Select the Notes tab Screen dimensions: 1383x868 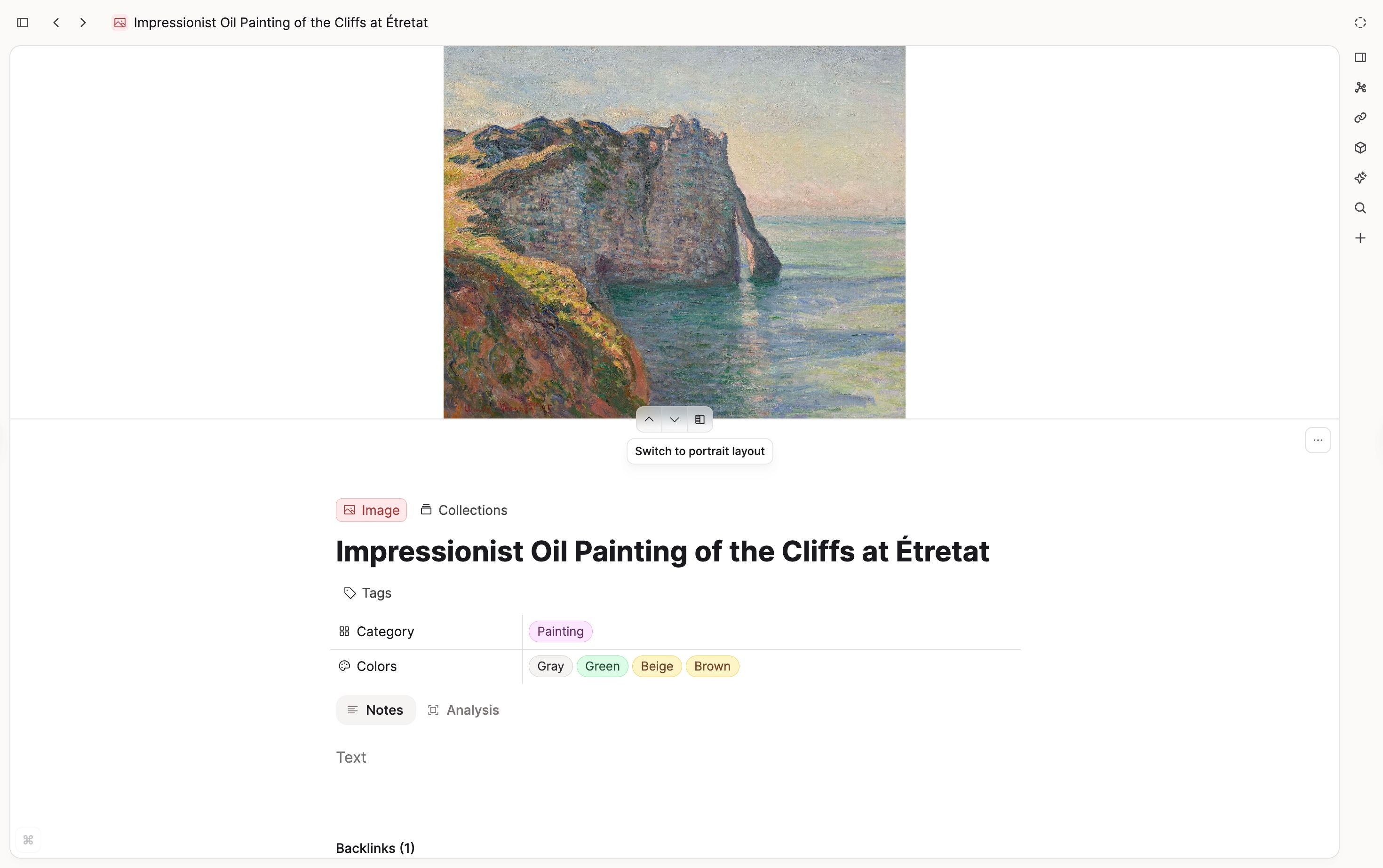pos(375,710)
